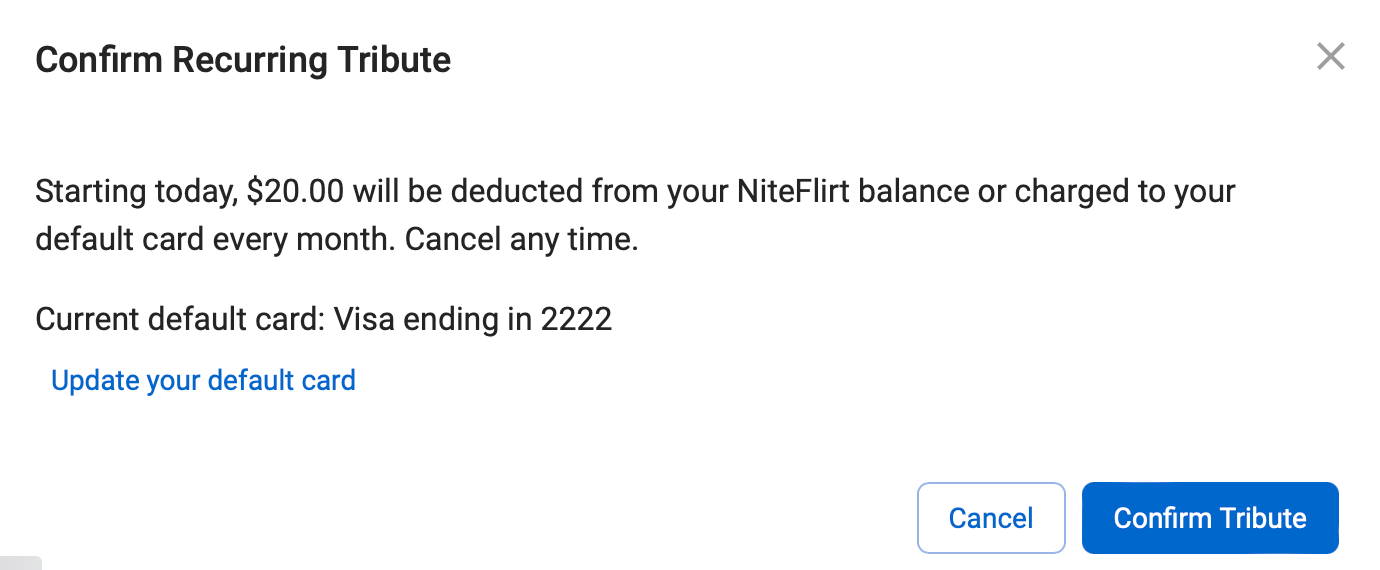The width and height of the screenshot is (1380, 570).
Task: Close the Confirm Recurring Tribute dialog
Action: point(1330,57)
